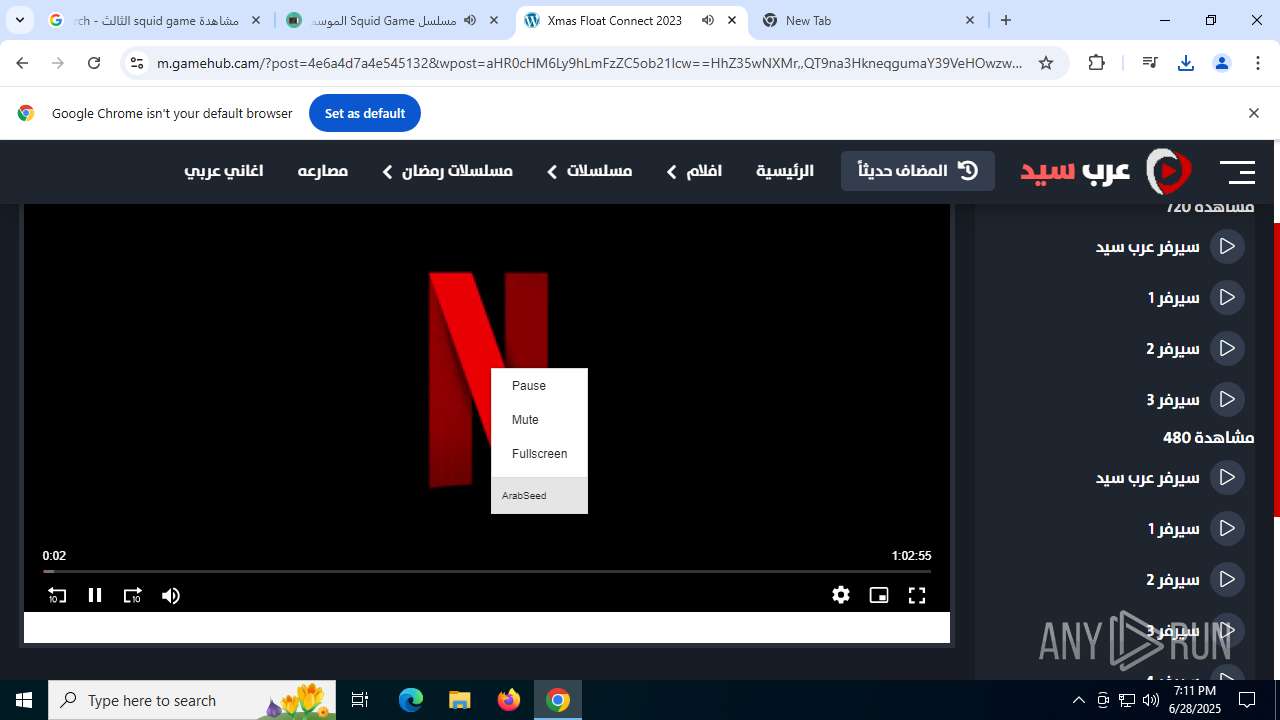The height and width of the screenshot is (720, 1280).
Task: Switch to the مسلسل Squid Game tab
Action: click(x=394, y=20)
